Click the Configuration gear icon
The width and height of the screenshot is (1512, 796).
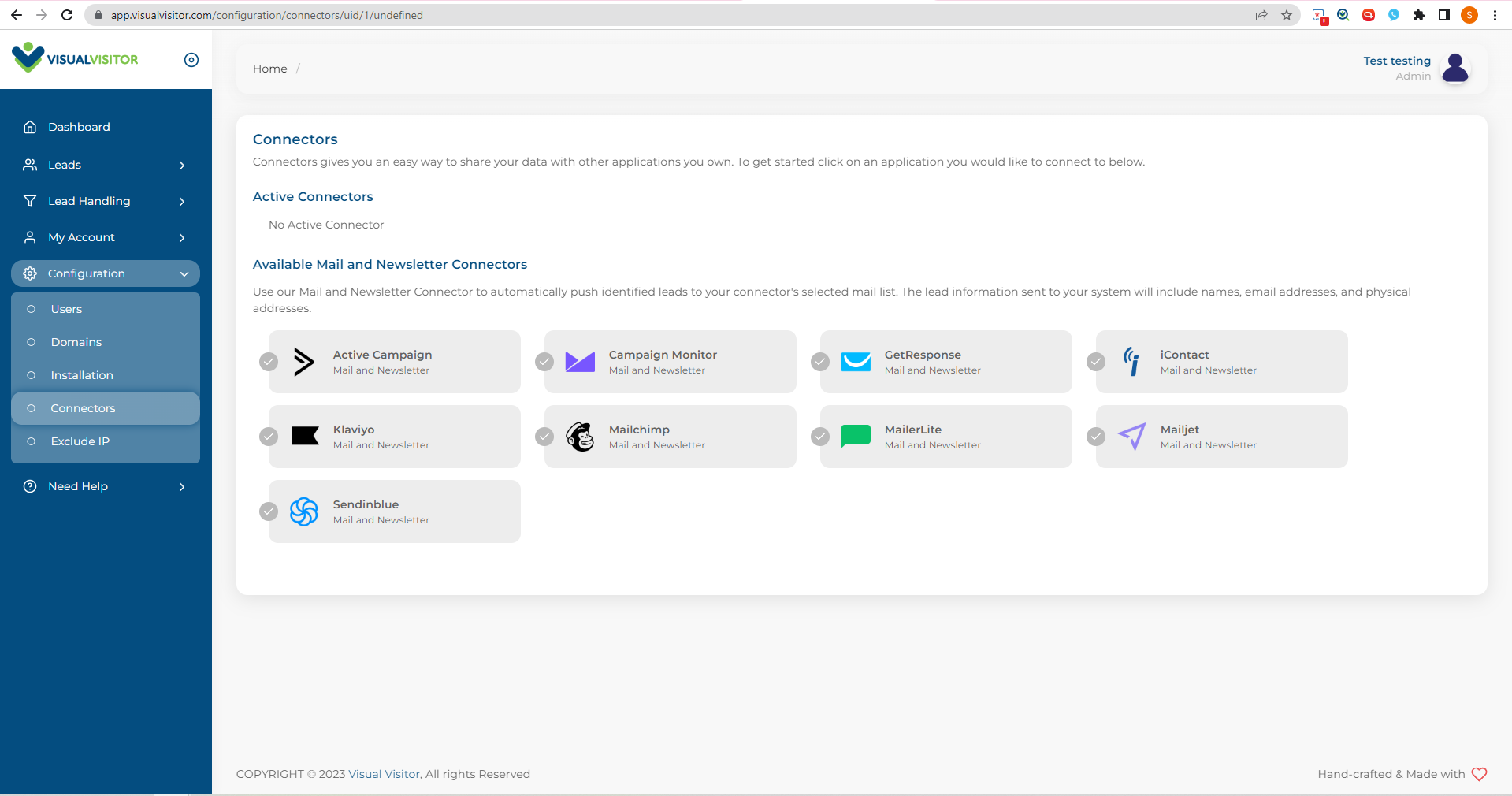pos(30,273)
